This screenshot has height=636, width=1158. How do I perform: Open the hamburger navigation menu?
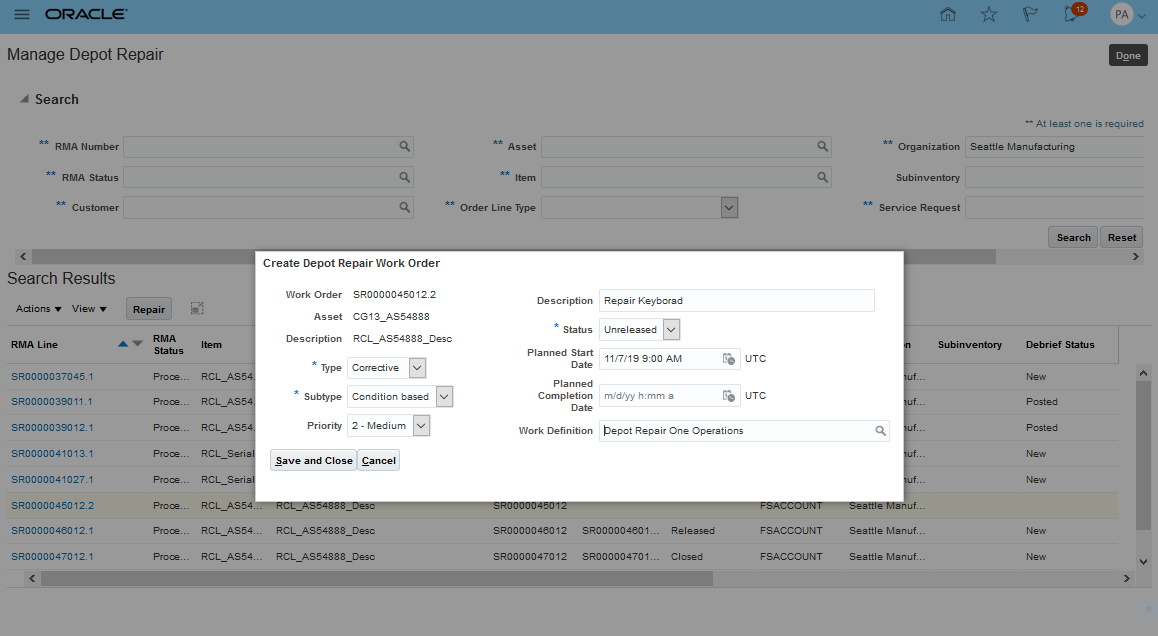click(22, 14)
